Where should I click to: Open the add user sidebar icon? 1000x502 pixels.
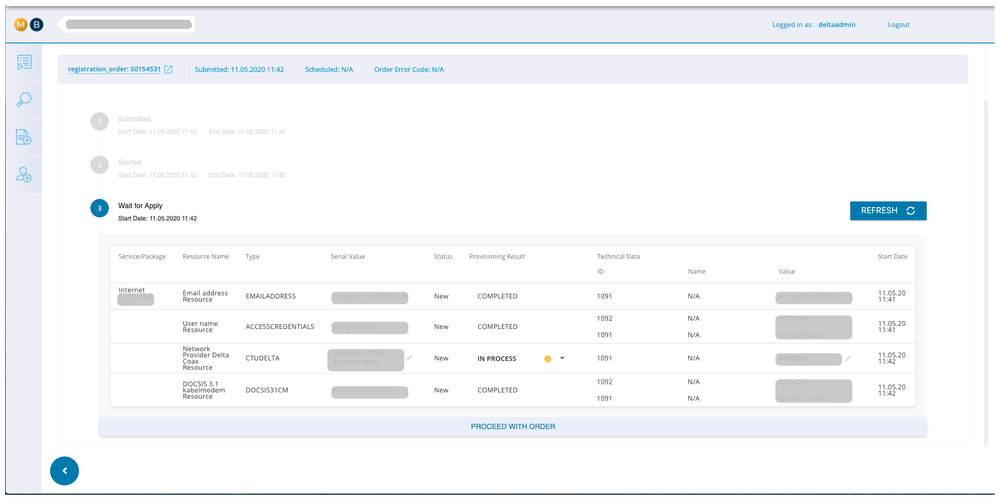[24, 175]
